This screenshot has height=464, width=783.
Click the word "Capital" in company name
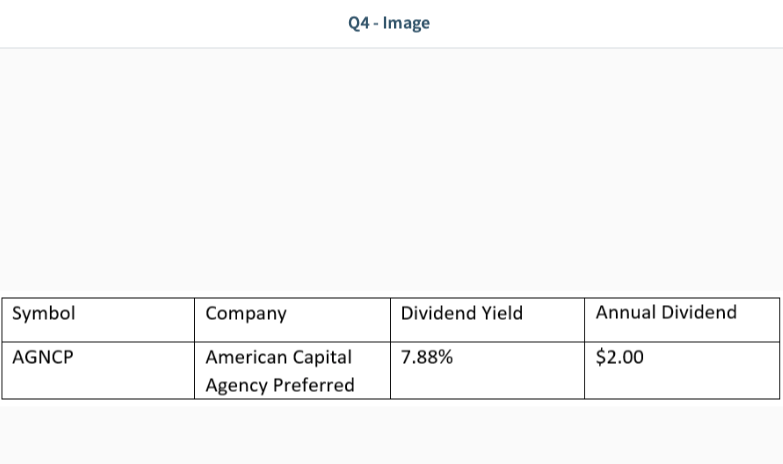321,357
